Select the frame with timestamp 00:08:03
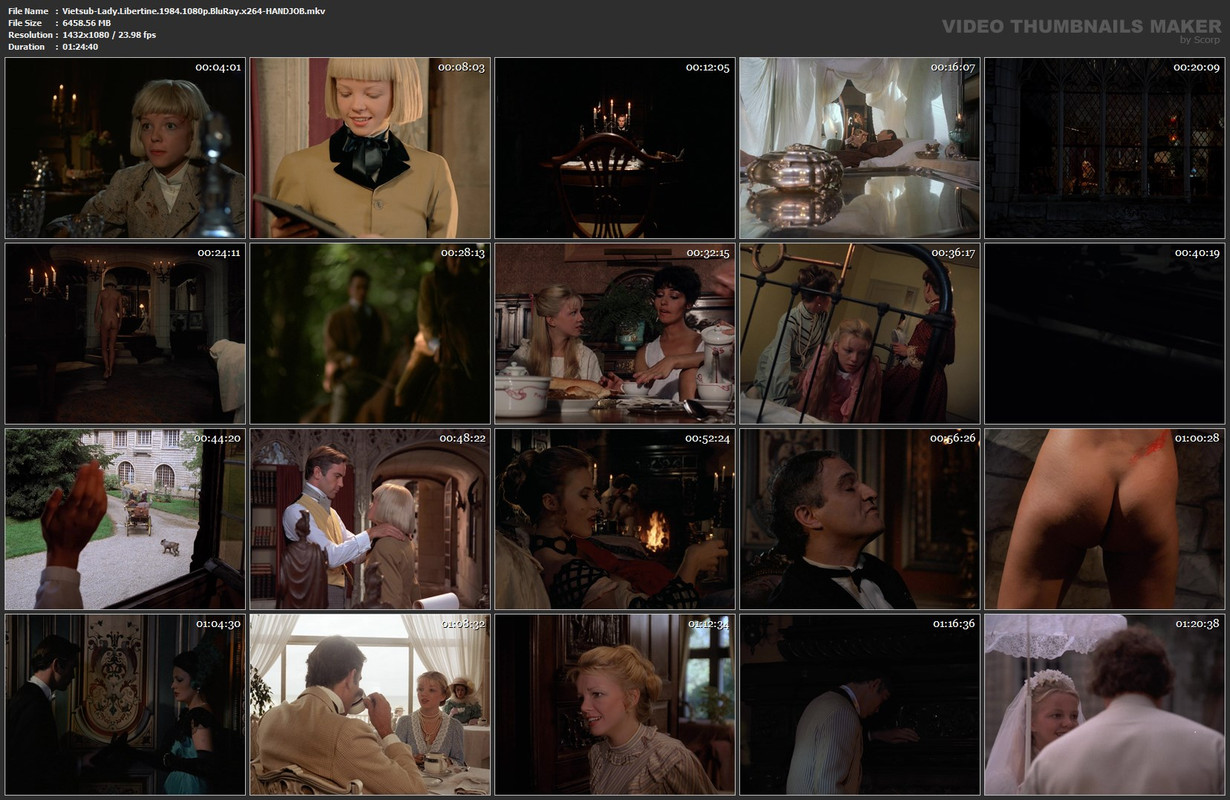The width and height of the screenshot is (1230, 800). (x=370, y=148)
